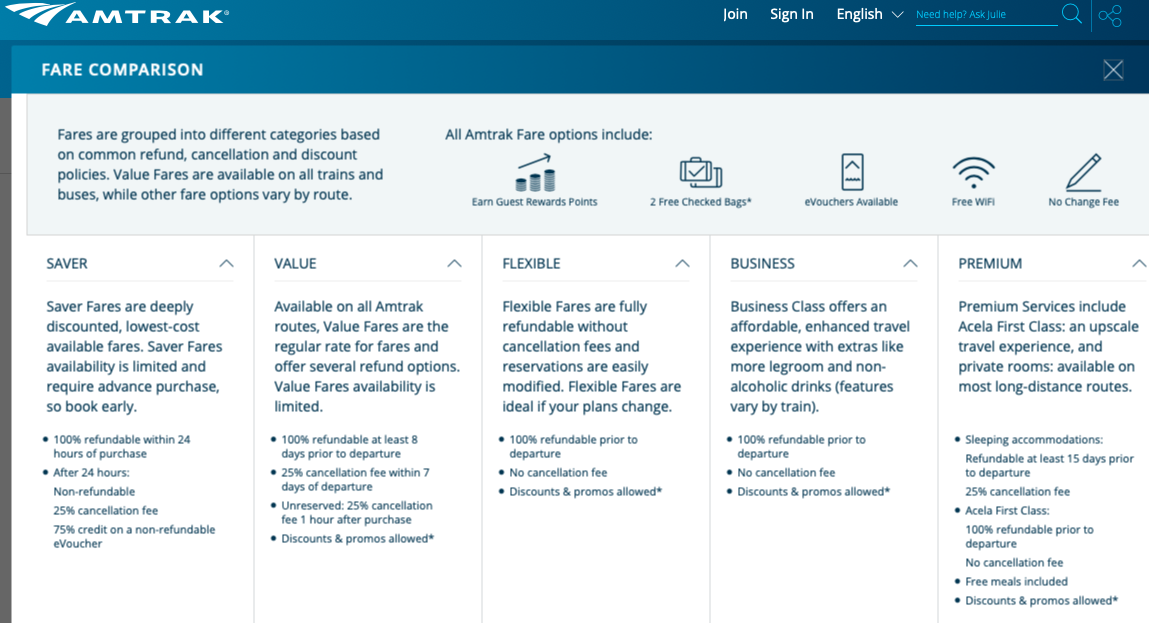Collapse the FLEXIBLE fare section
The width and height of the screenshot is (1149, 623).
pyautogui.click(x=682, y=264)
